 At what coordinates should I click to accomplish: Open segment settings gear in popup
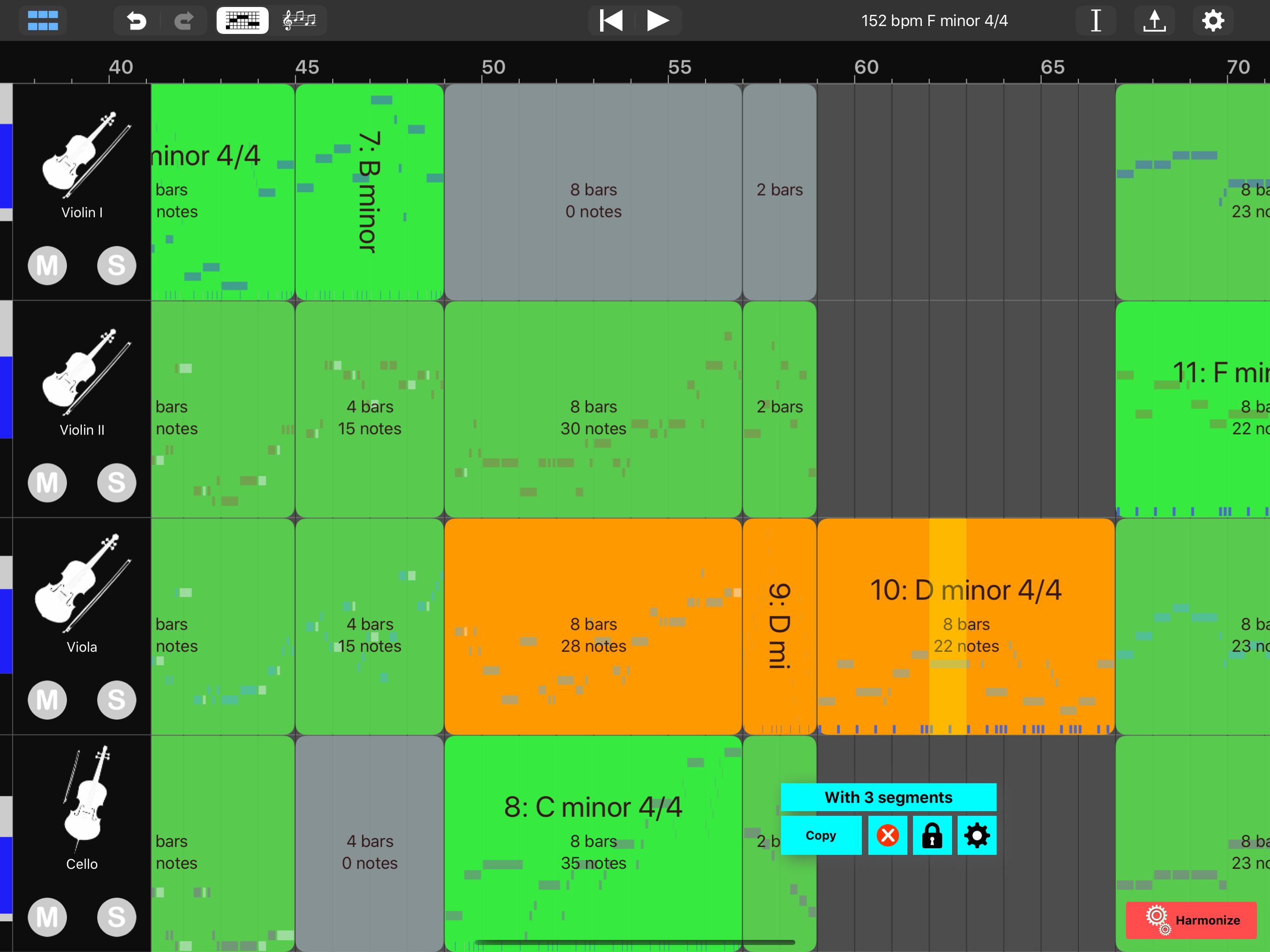tap(977, 835)
